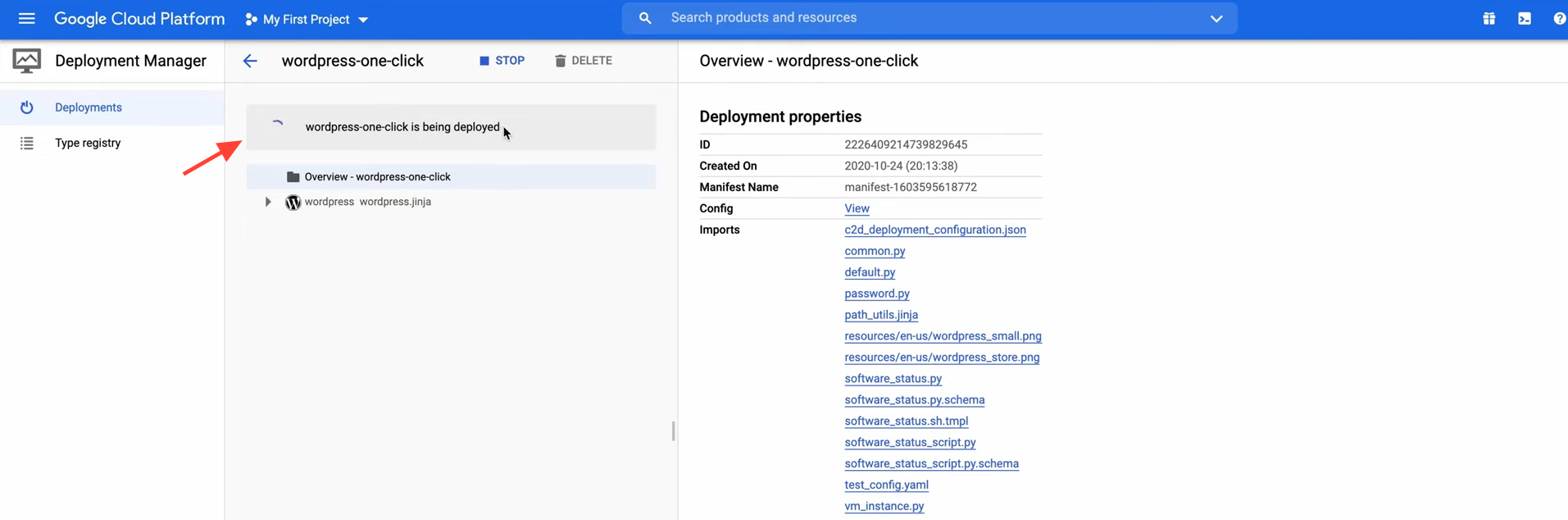Open the software_status_script.py link
The height and width of the screenshot is (520, 1568).
[x=910, y=443]
